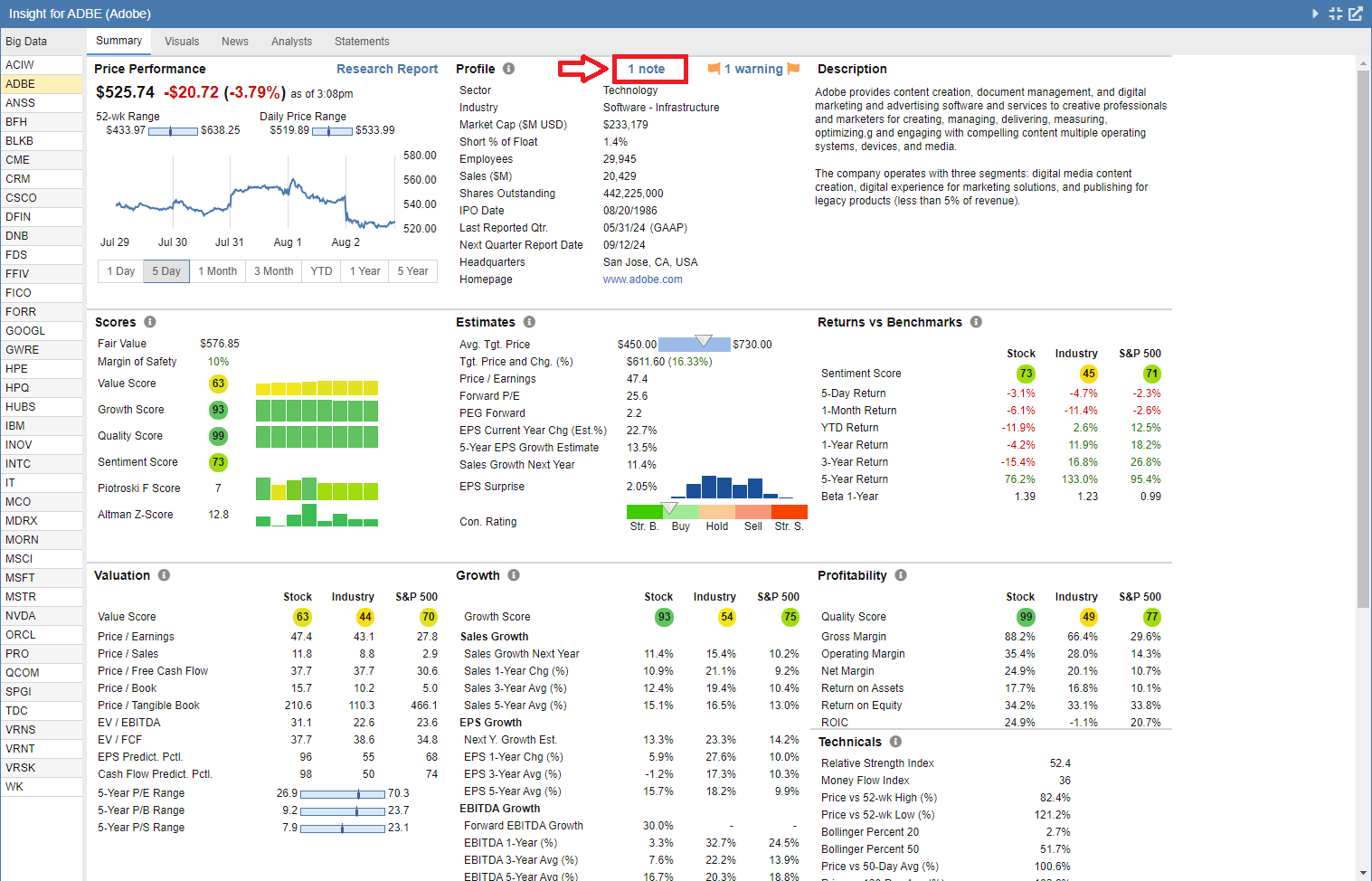Select the 1 Month chart range
The image size is (1372, 881).
click(218, 271)
